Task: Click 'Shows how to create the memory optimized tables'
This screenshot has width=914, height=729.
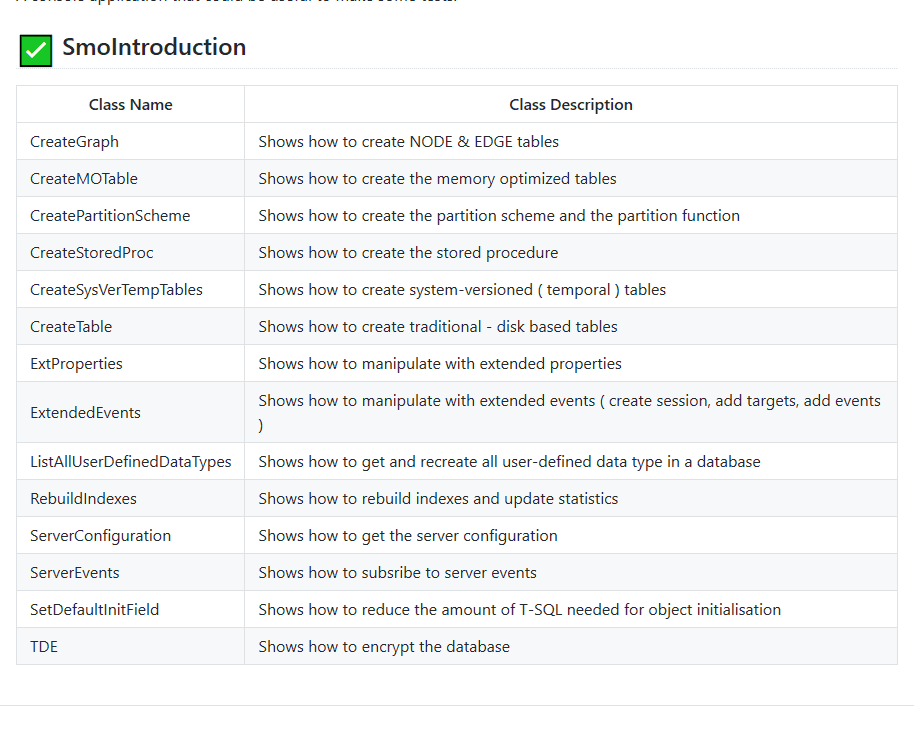Action: (437, 178)
